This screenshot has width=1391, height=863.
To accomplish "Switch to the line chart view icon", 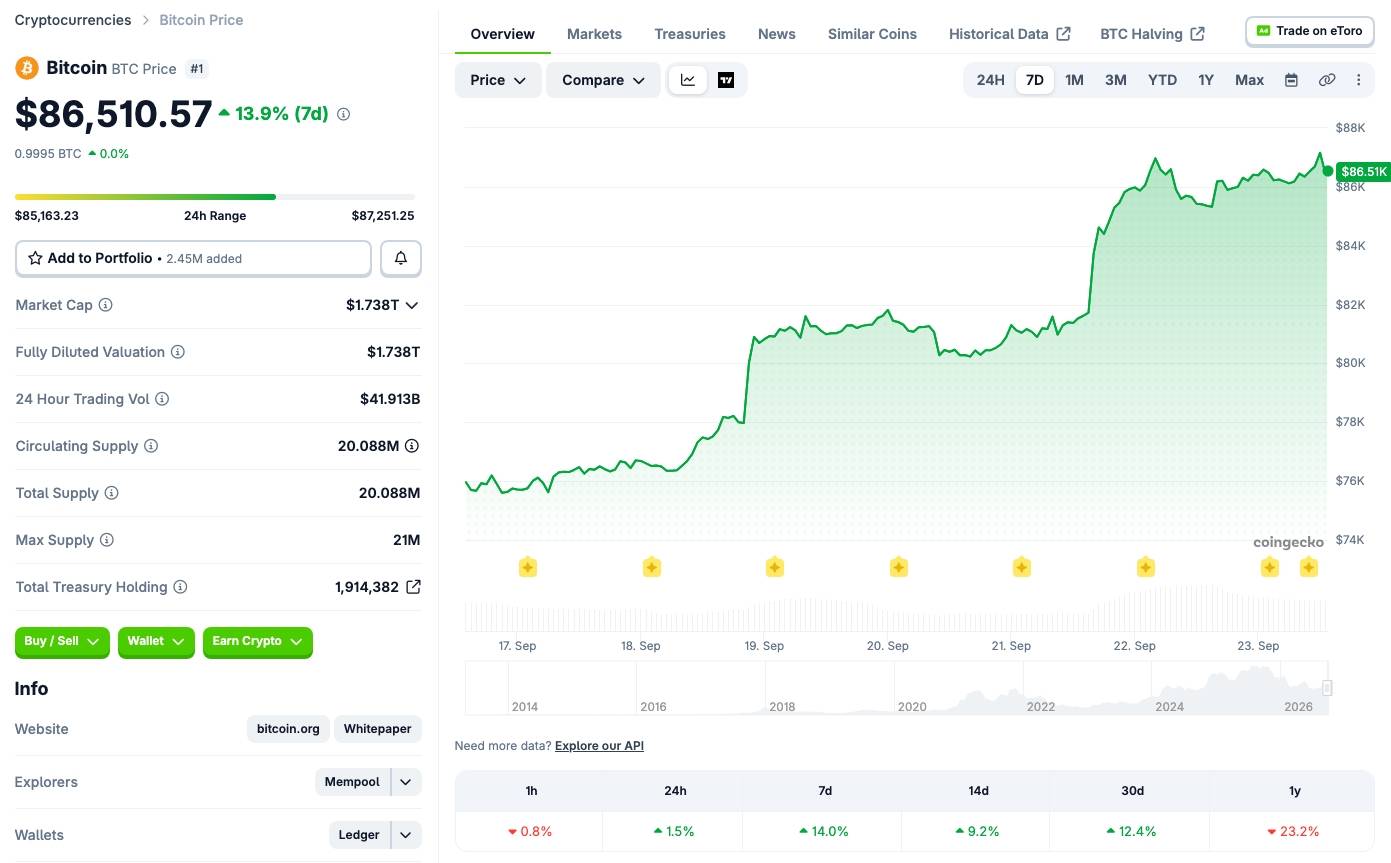I will point(688,80).
